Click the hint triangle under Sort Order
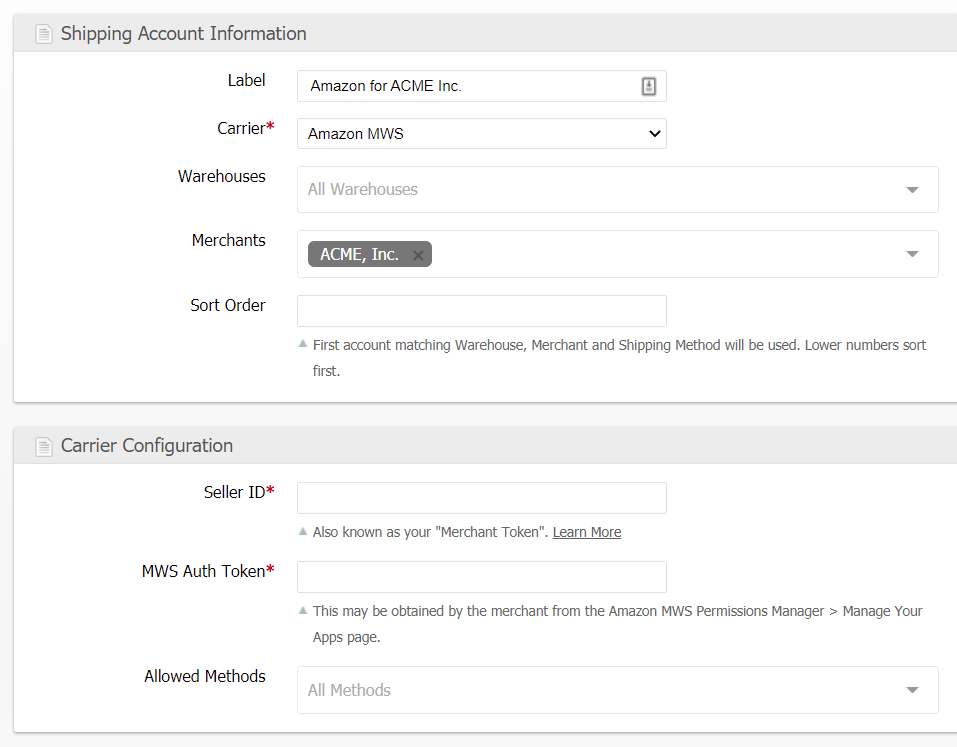Screen dimensions: 957x747 [x=303, y=344]
